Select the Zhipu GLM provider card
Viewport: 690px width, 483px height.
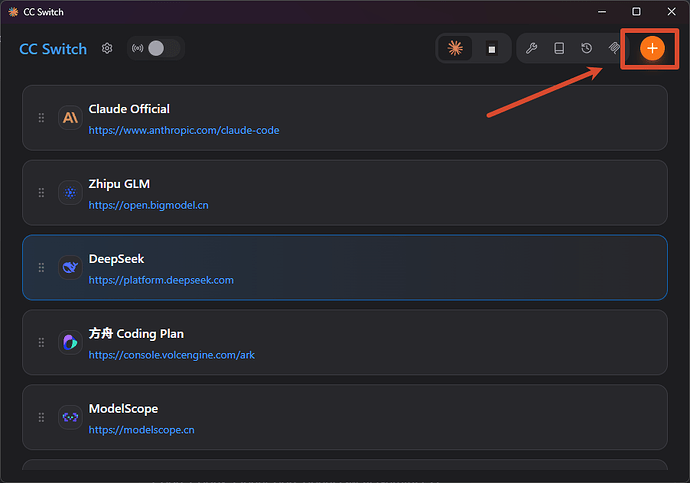click(x=345, y=193)
